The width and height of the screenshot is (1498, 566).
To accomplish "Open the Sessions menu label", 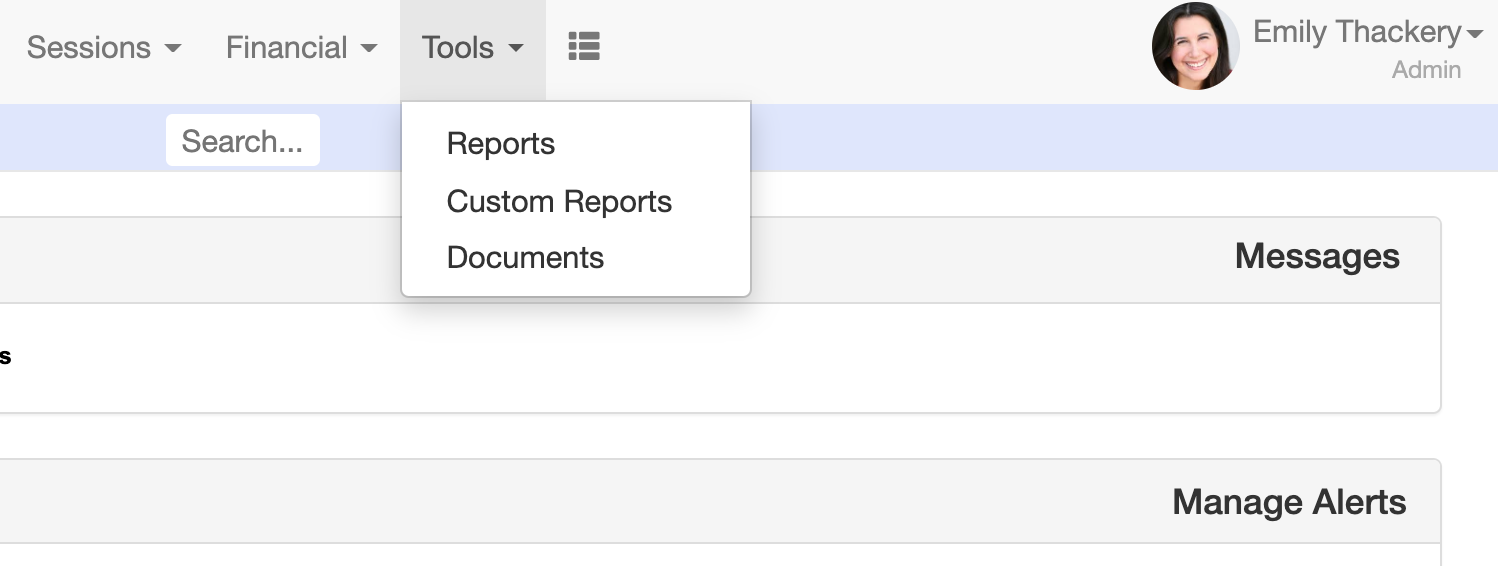I will [x=88, y=48].
